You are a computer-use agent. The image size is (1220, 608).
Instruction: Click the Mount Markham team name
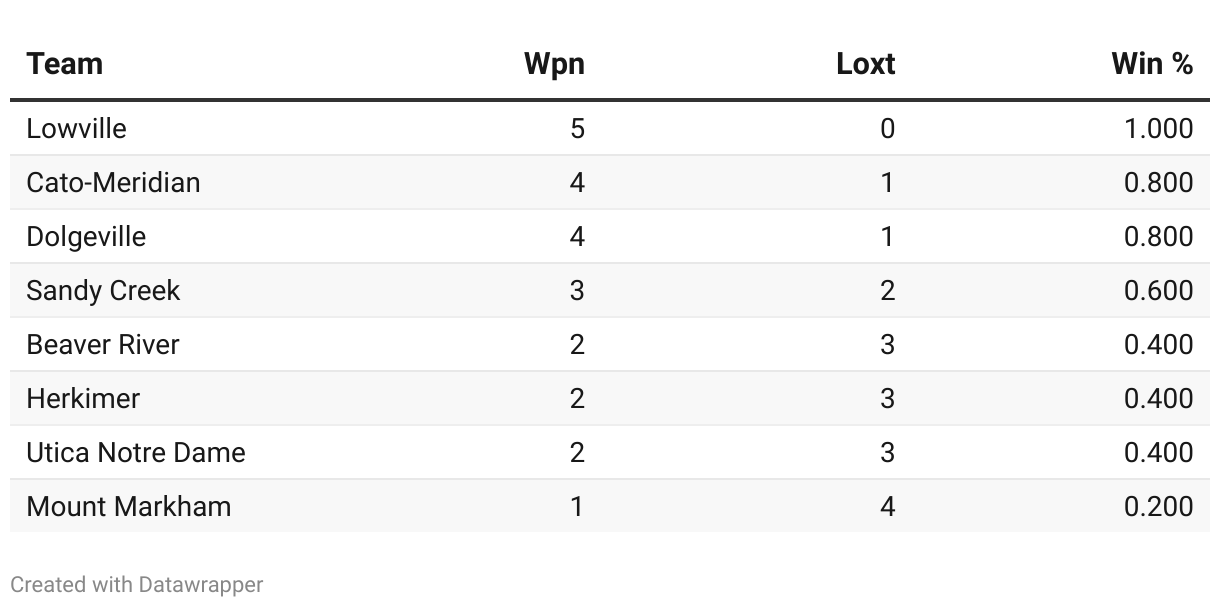tap(129, 507)
